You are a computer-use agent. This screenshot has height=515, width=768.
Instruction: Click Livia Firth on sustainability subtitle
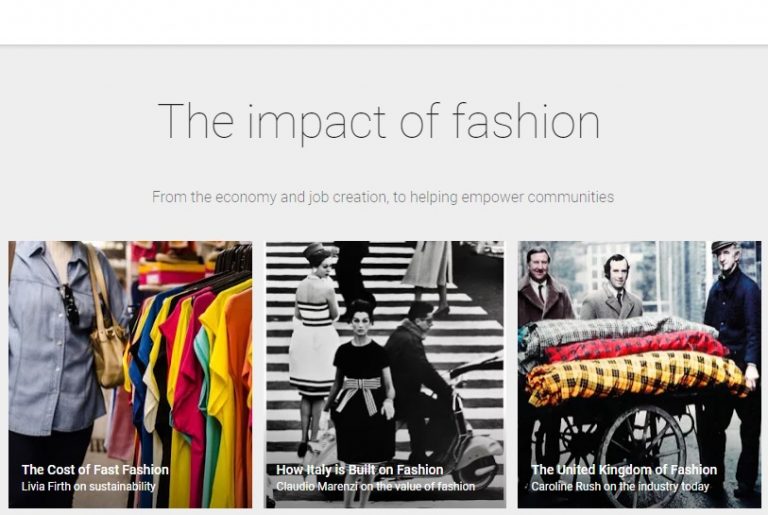89,487
